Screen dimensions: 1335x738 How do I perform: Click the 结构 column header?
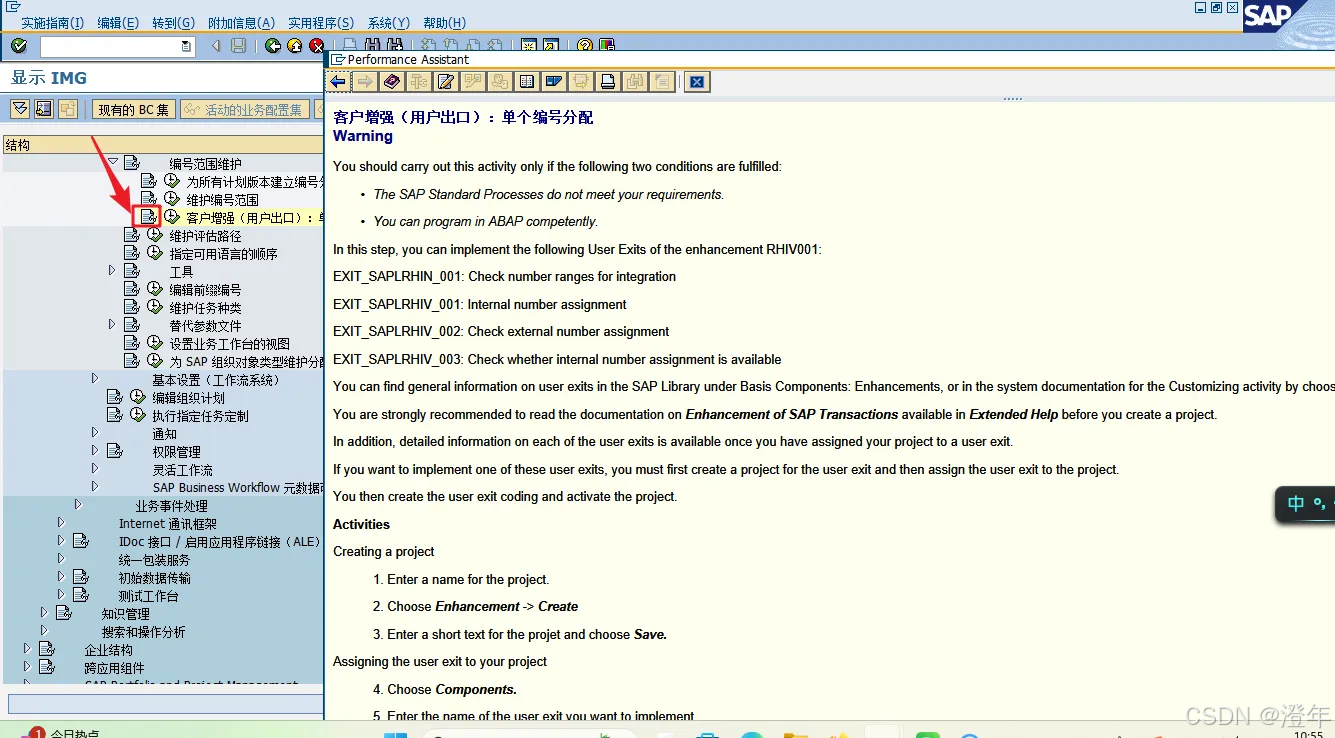tap(162, 145)
